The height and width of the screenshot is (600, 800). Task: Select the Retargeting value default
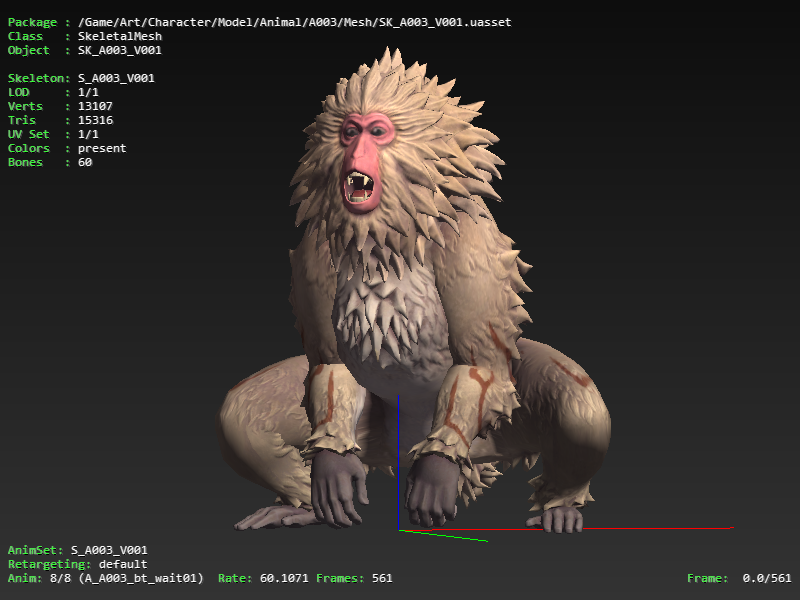click(123, 564)
